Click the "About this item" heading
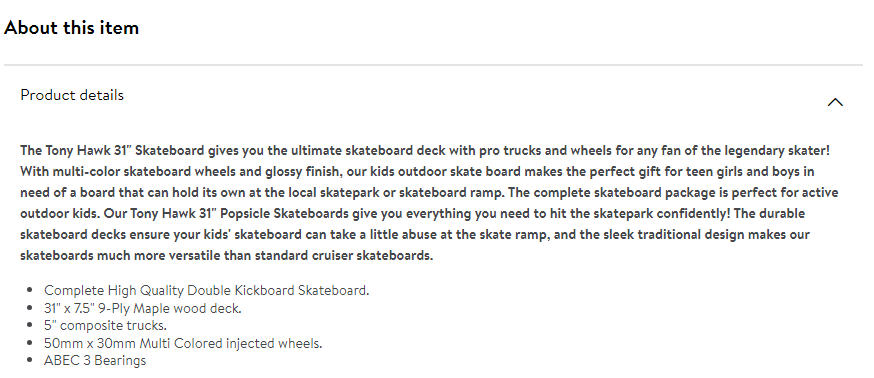 71,27
